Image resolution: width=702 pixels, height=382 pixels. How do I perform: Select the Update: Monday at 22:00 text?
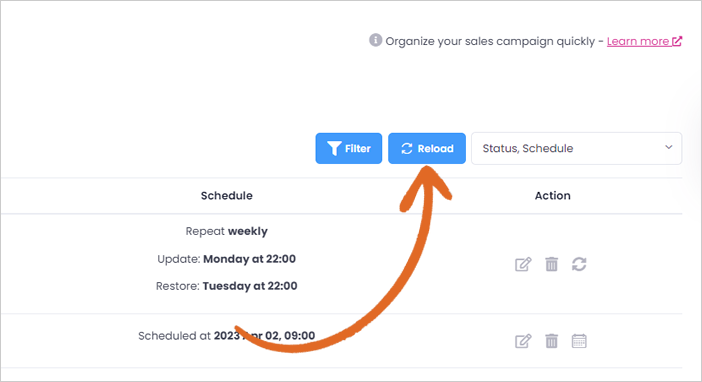point(227,259)
